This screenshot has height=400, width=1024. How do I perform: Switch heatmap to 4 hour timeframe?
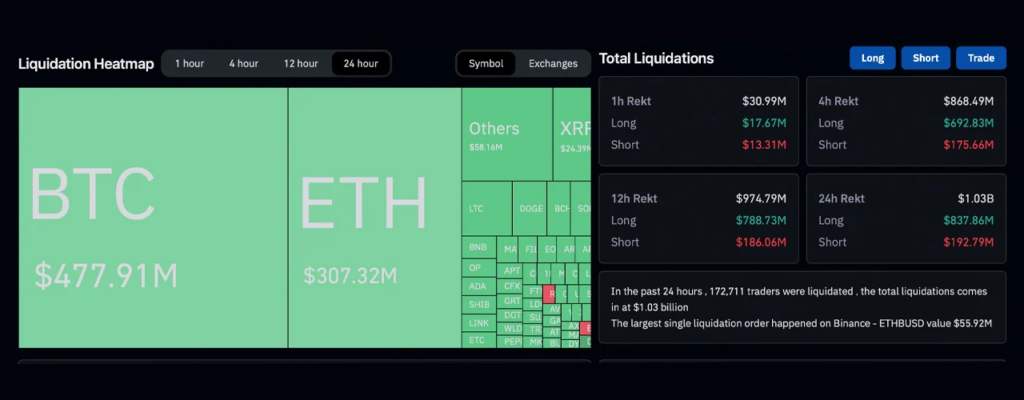[244, 63]
